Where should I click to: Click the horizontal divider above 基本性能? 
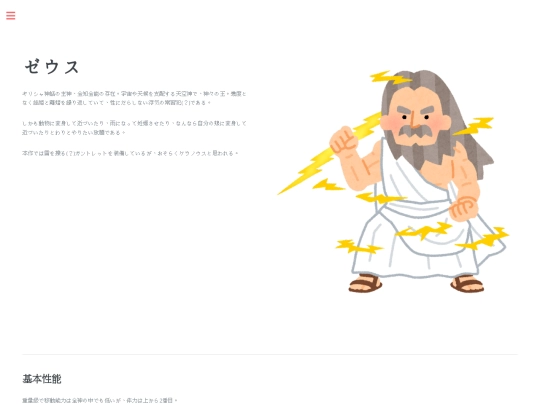[x=270, y=354]
